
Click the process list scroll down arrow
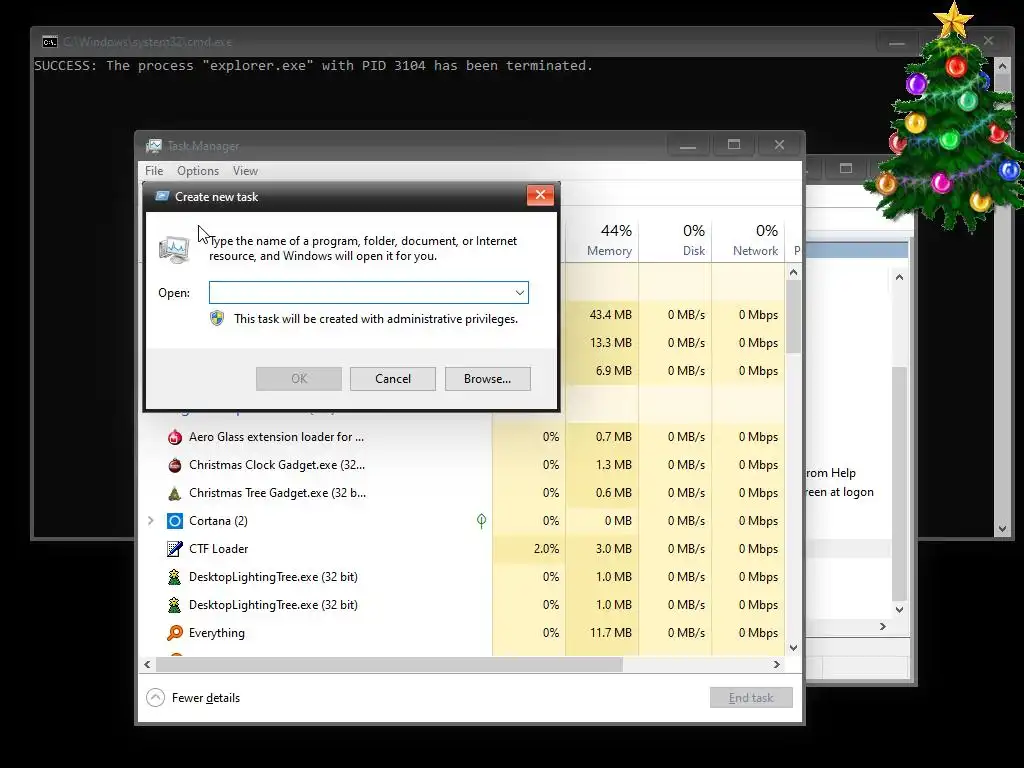pyautogui.click(x=793, y=648)
